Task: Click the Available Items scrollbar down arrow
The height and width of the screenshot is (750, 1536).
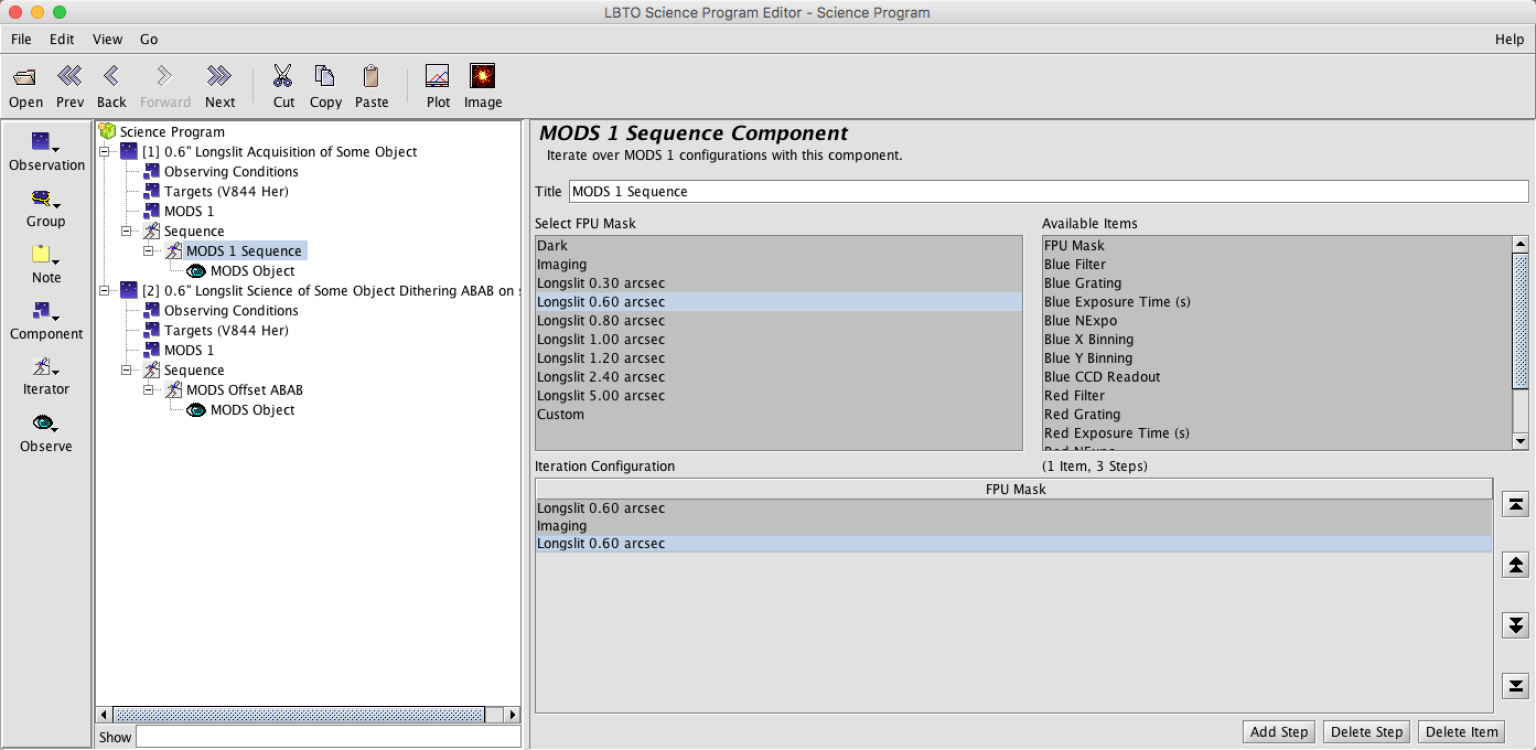Action: point(1520,441)
